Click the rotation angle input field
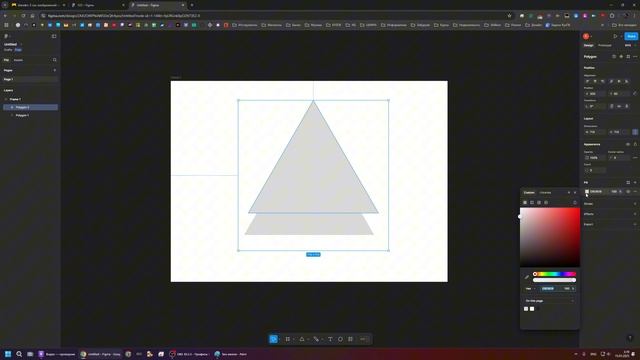640x360 pixels. (x=595, y=106)
